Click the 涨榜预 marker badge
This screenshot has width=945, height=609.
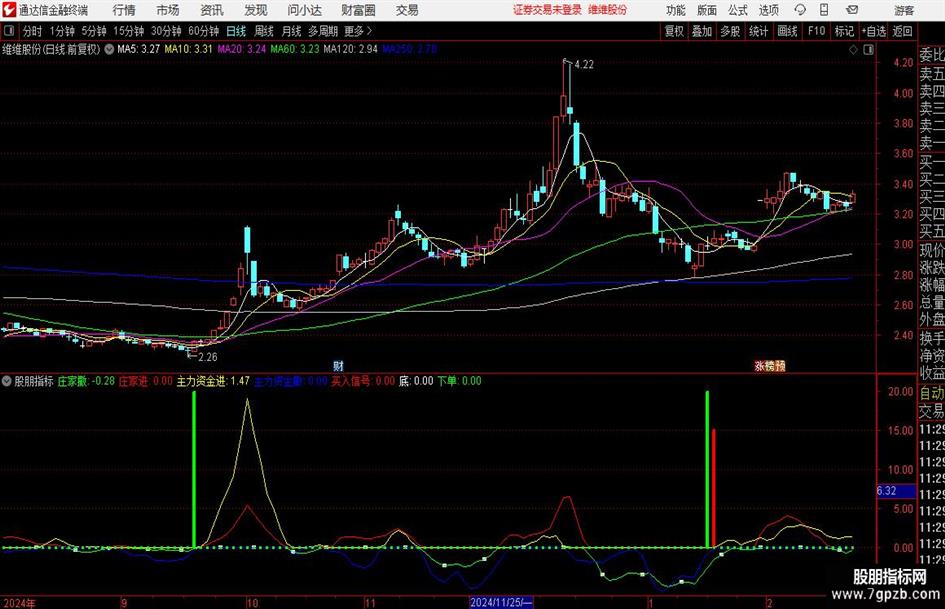click(770, 366)
